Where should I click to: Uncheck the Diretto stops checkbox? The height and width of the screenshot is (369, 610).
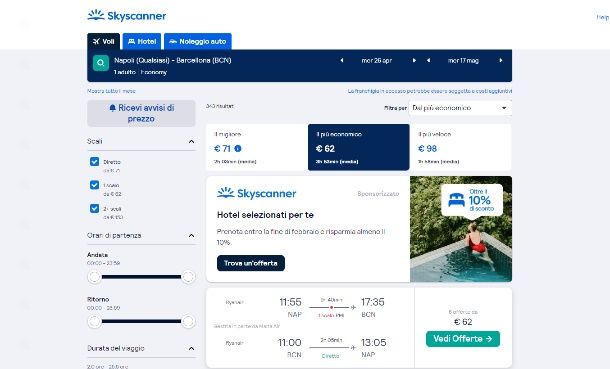94,161
